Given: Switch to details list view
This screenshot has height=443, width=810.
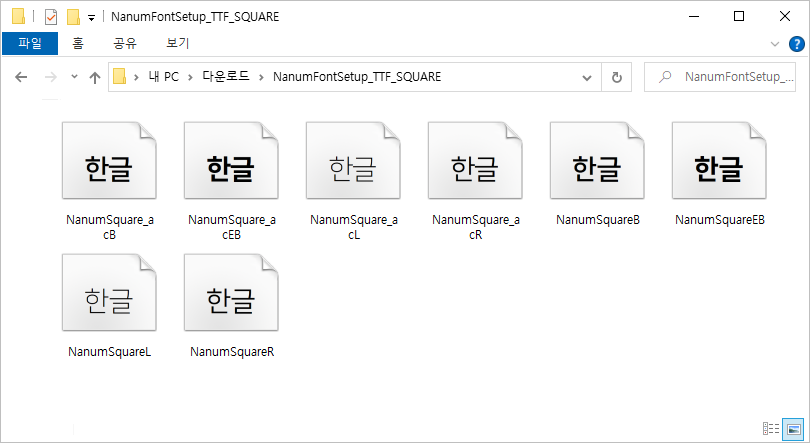Looking at the screenshot, I should tap(771, 428).
